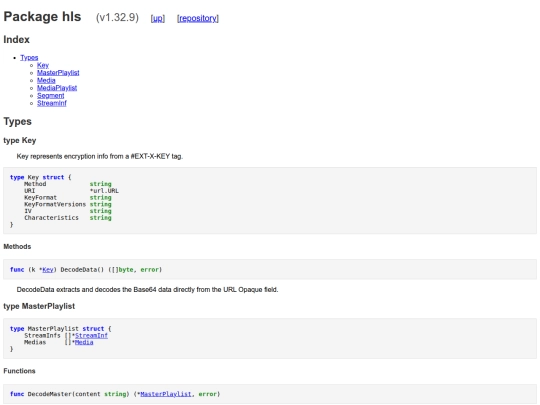Click the version text v1.32.9

tap(117, 18)
